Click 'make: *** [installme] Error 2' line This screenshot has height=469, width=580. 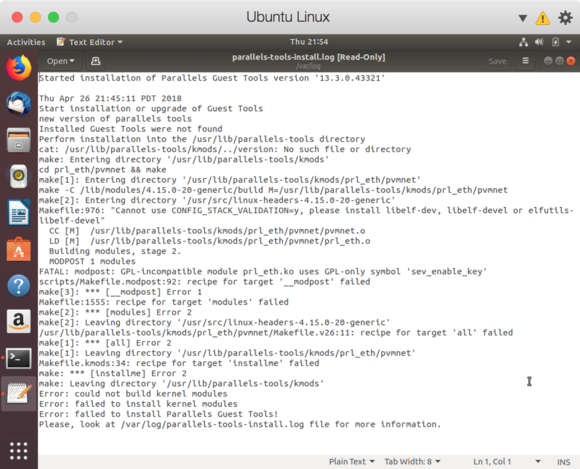[113, 373]
